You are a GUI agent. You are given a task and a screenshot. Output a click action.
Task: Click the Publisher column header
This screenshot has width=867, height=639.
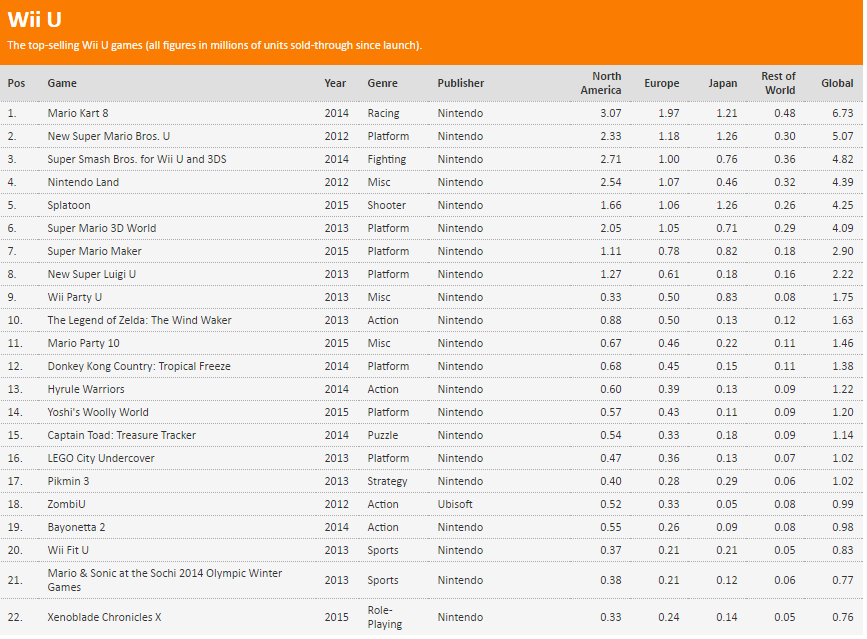point(461,83)
